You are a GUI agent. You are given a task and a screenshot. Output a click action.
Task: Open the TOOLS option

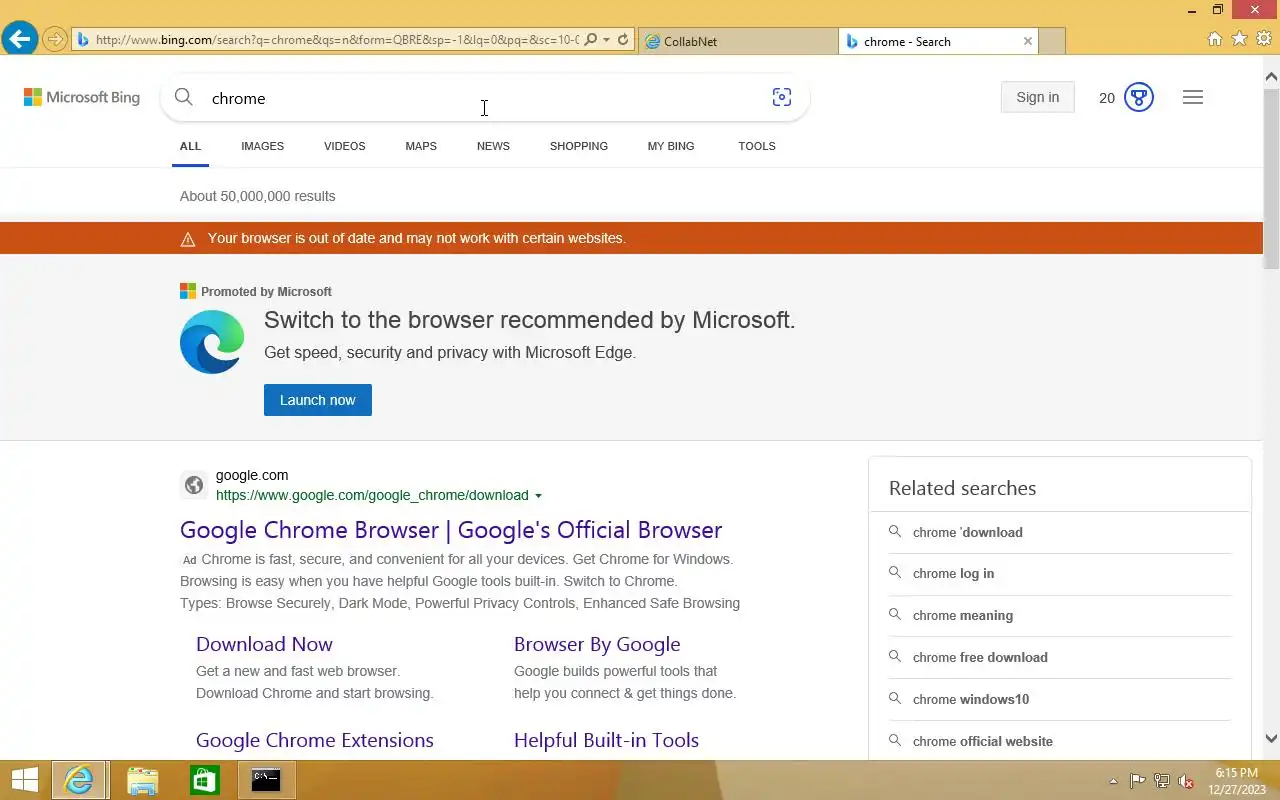(757, 146)
